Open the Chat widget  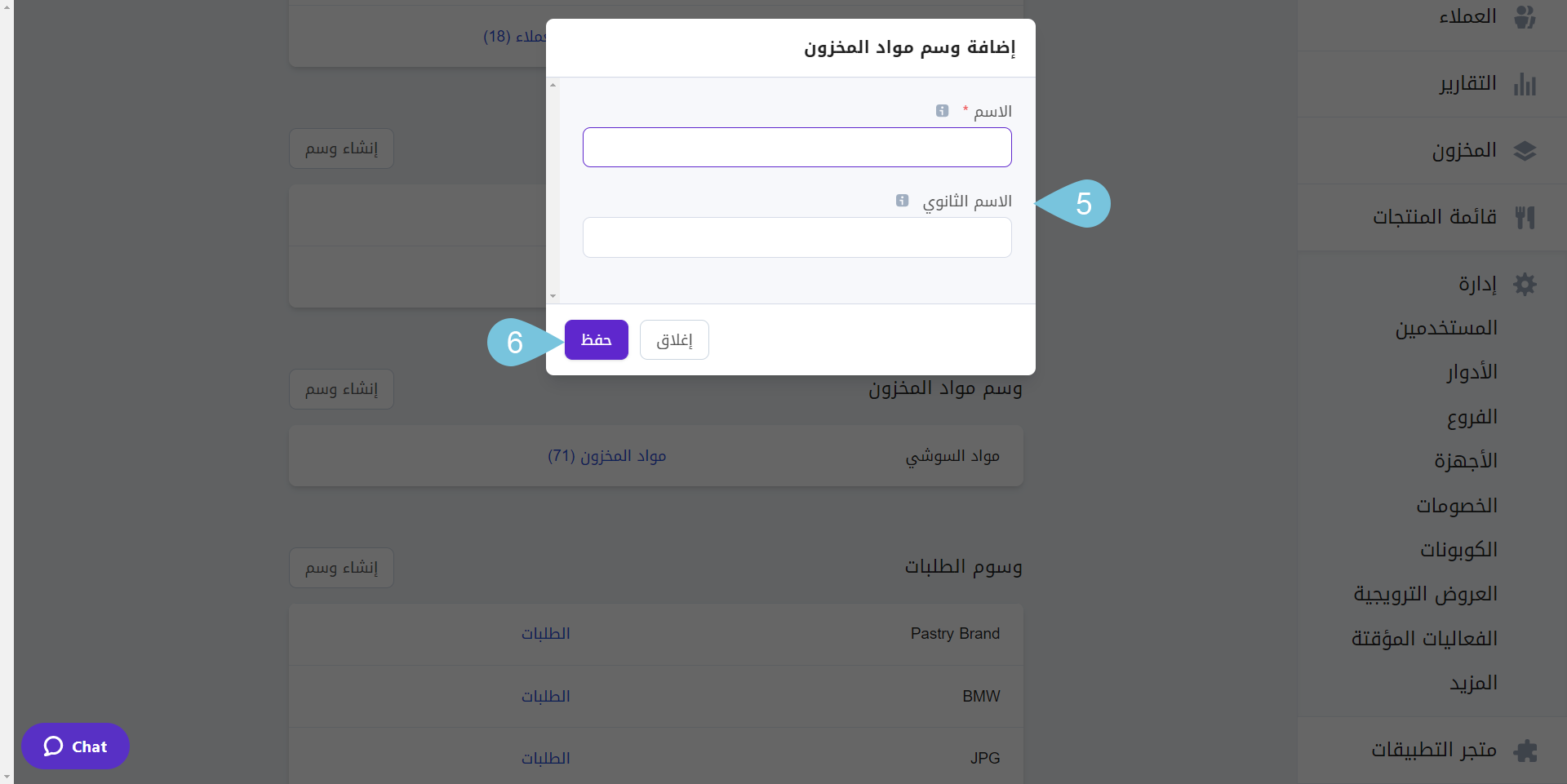pyautogui.click(x=75, y=746)
